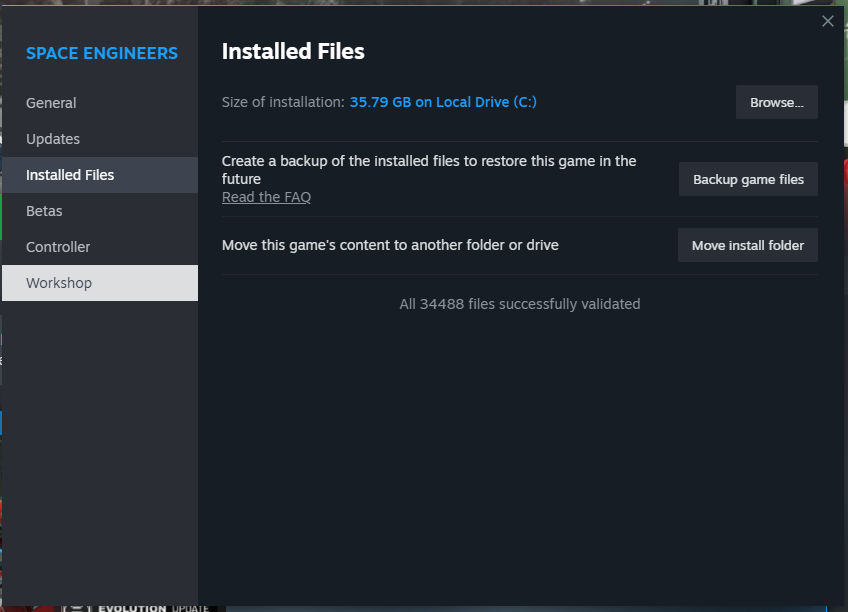
Task: Open the Controller settings tab
Action: pos(58,247)
